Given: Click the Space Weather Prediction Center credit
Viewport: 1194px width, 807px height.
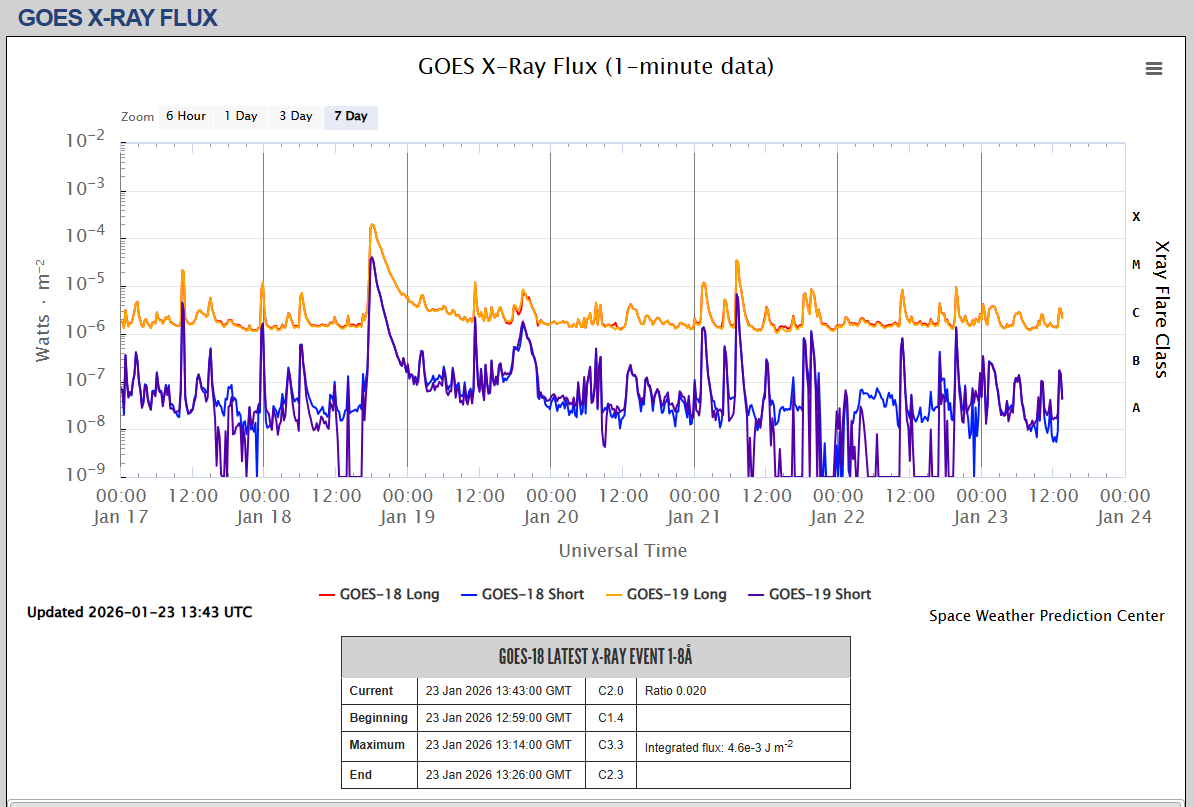Looking at the screenshot, I should tap(1046, 616).
